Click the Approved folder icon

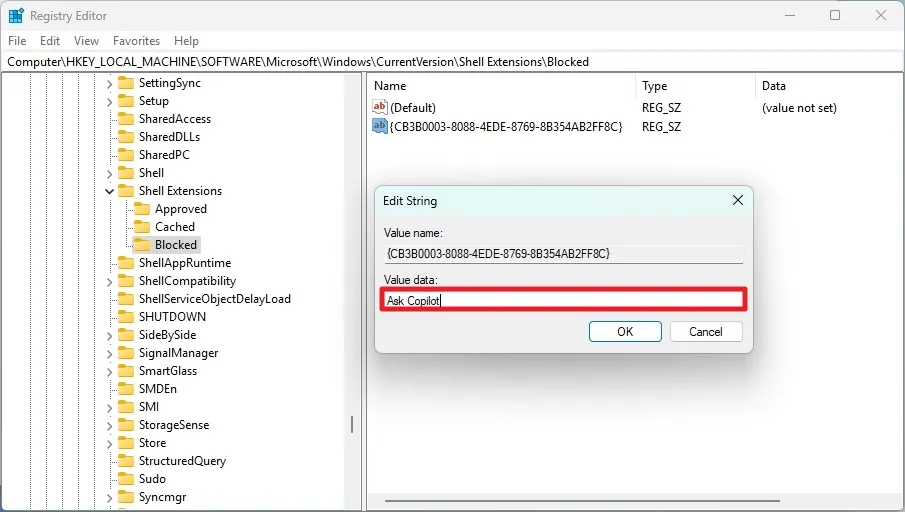pyautogui.click(x=142, y=209)
